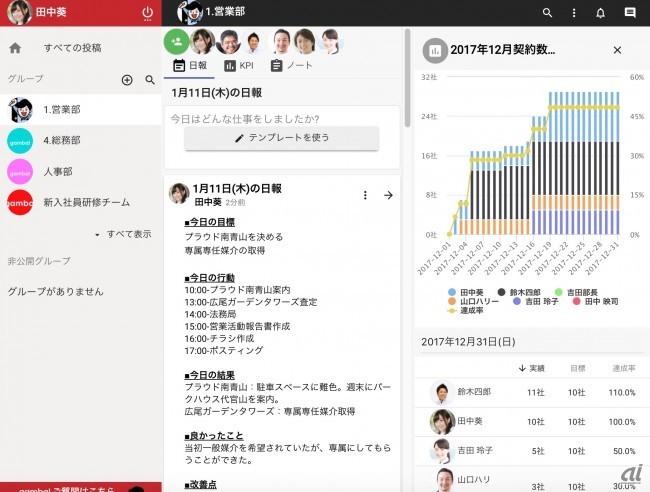650x492 pixels.
Task: Toggle 田中葵 legend swatch
Action: click(x=452, y=292)
